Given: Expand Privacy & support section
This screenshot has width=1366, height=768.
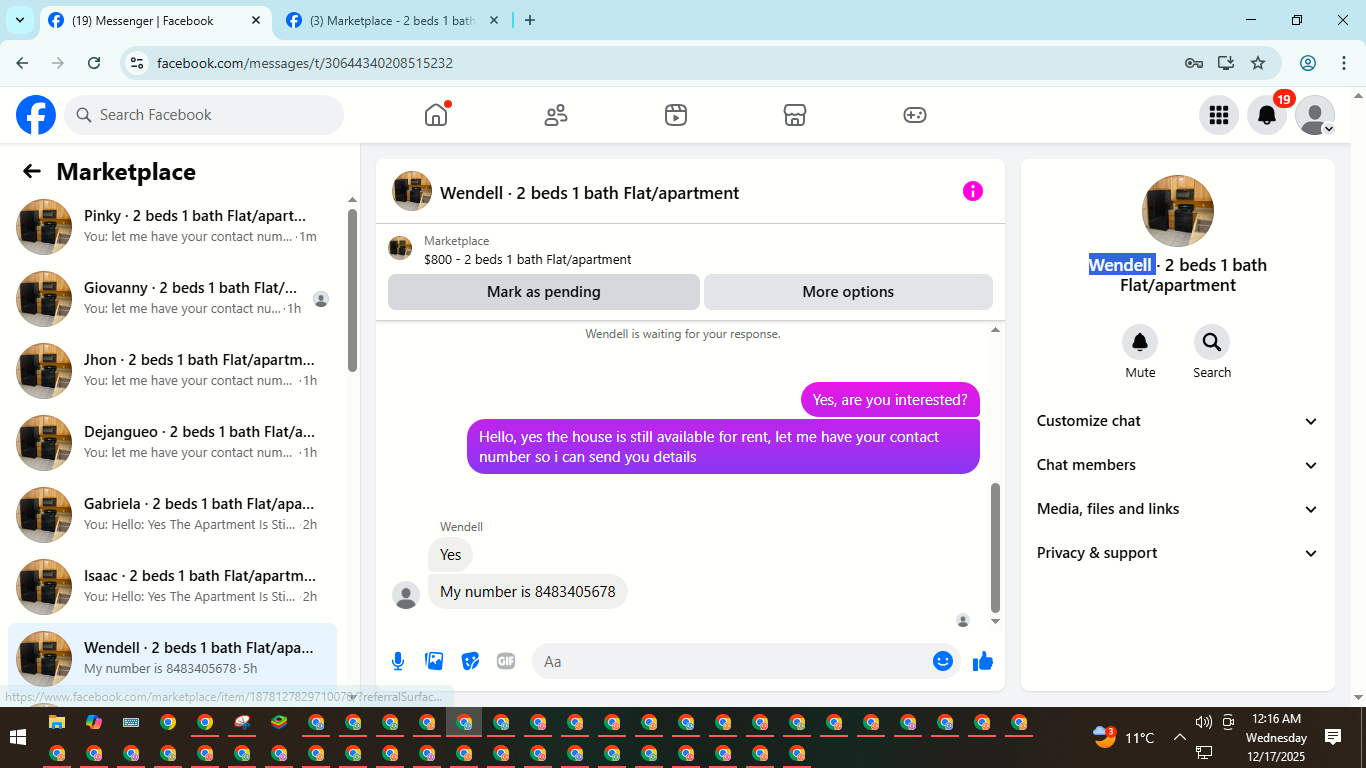Looking at the screenshot, I should click(1178, 553).
